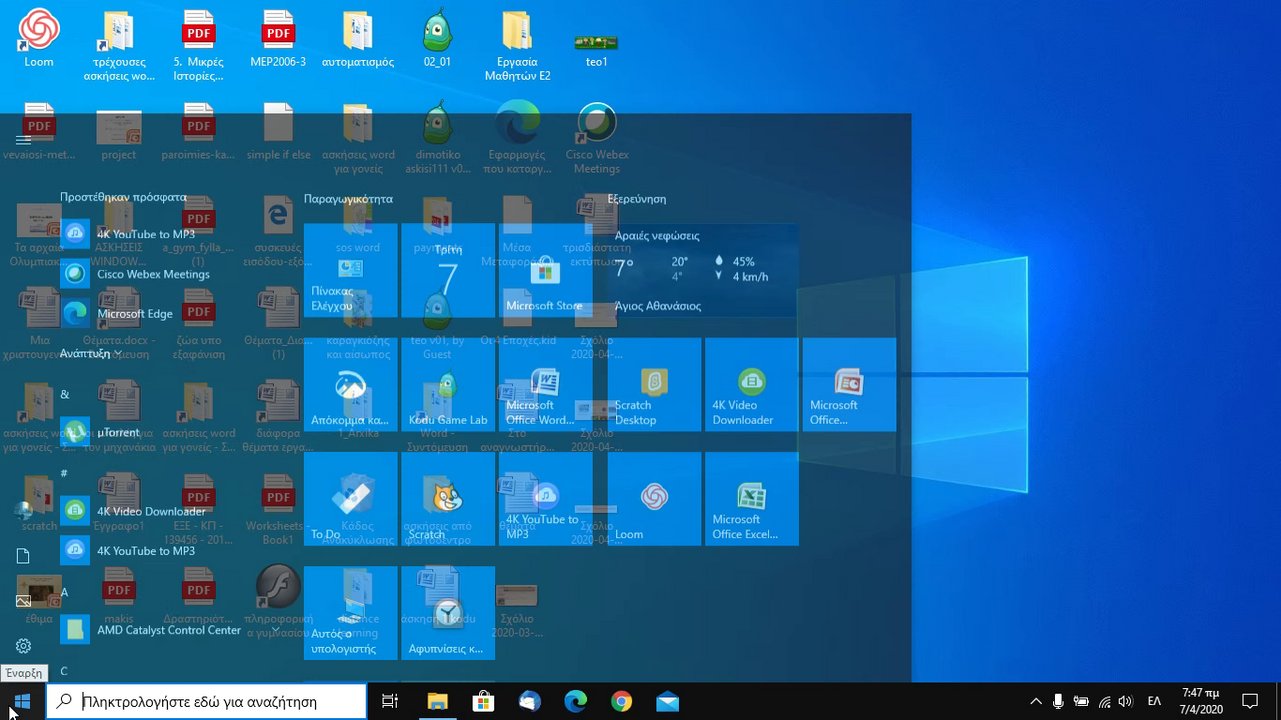
Task: Select the 5. Μικρές Ιστορίες PDF on desktop
Action: (x=198, y=46)
